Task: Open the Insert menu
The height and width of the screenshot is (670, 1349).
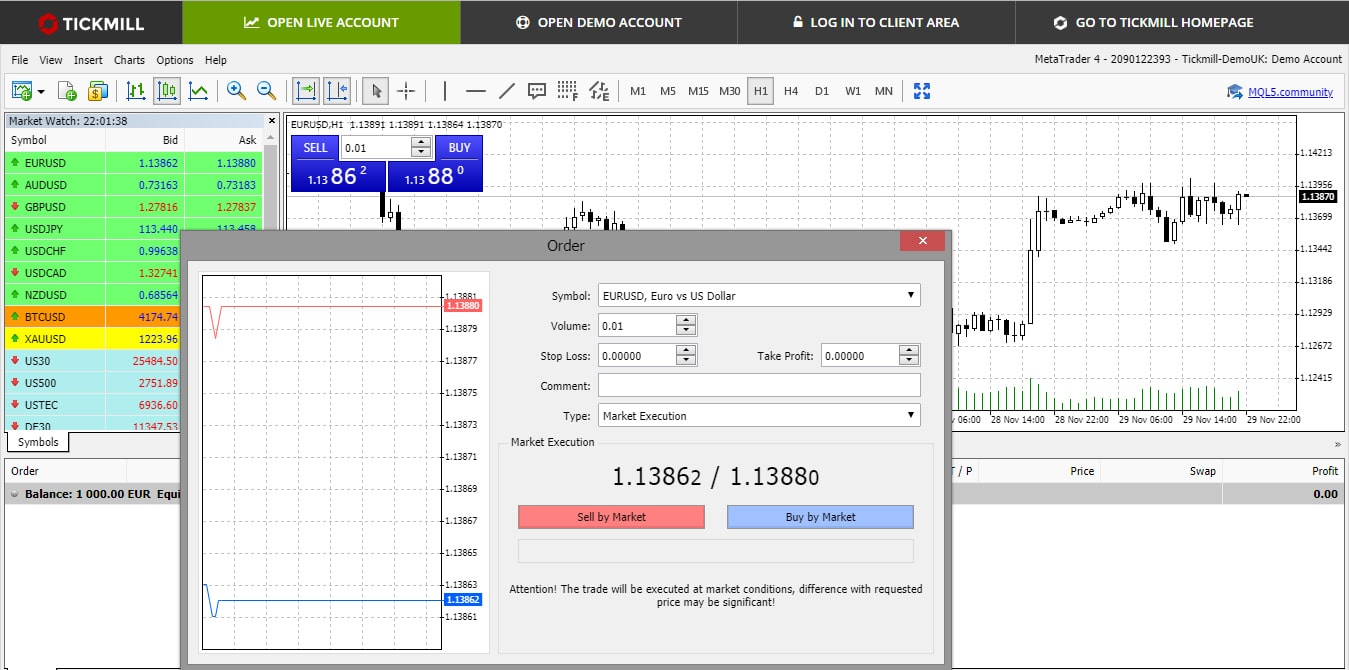Action: tap(88, 60)
